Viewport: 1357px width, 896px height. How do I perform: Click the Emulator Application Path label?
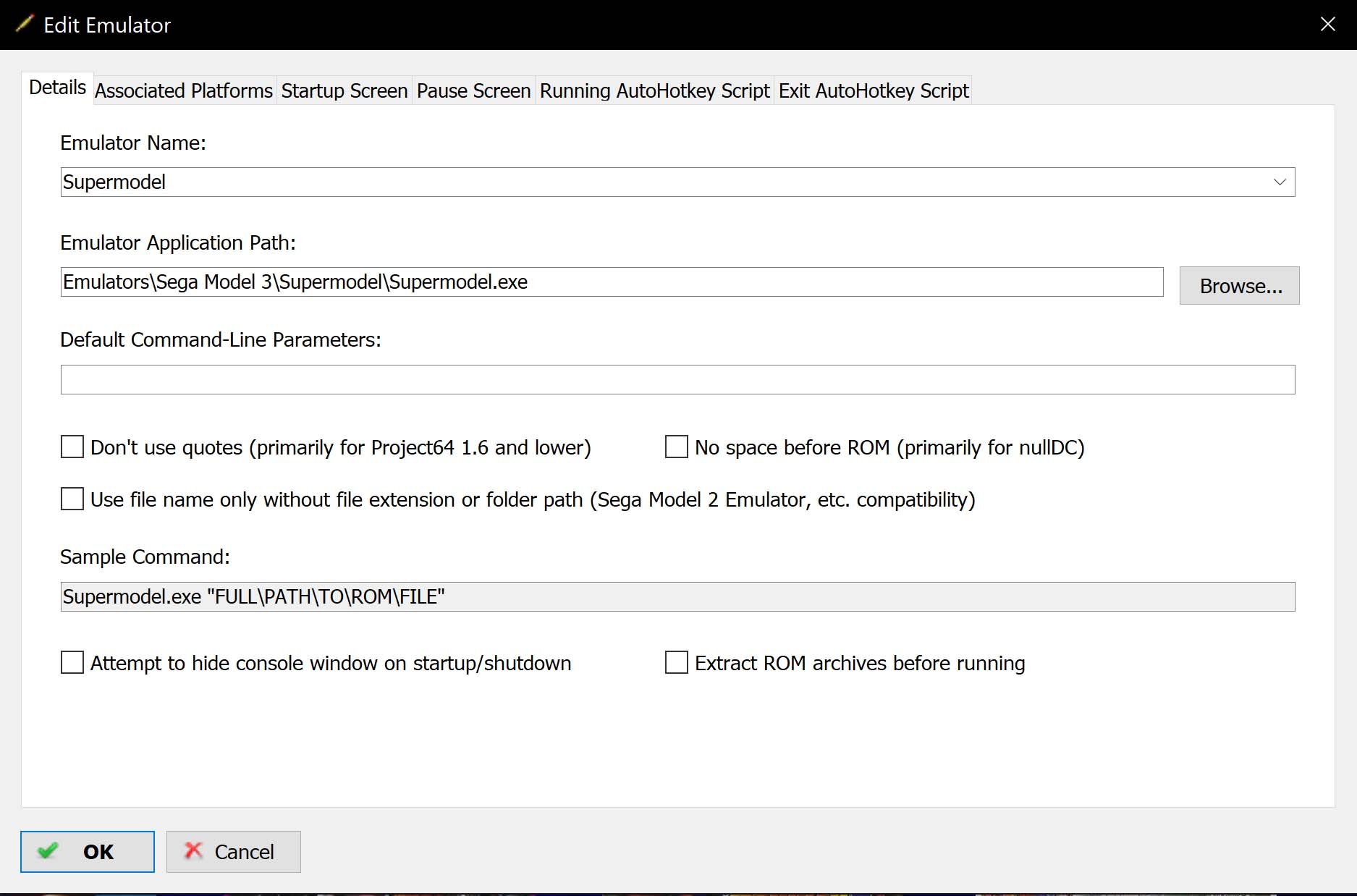(178, 242)
